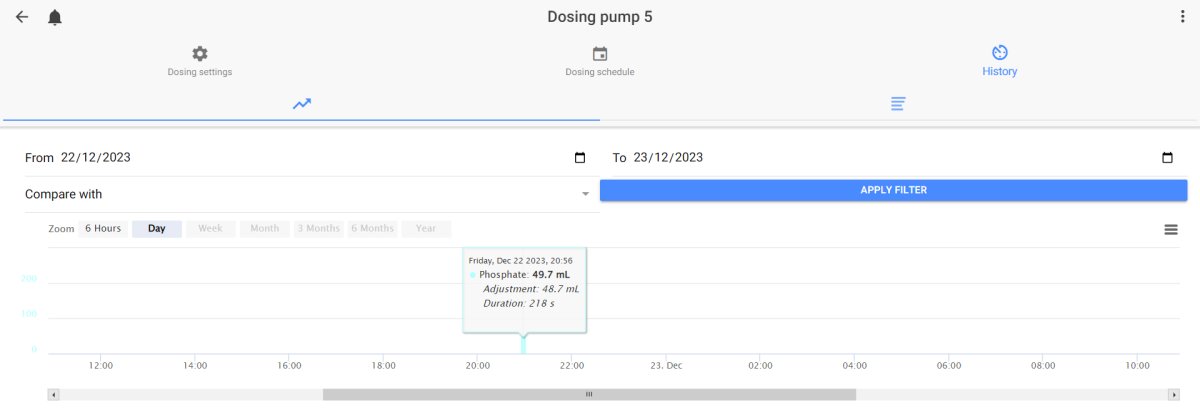Open the To date calendar picker
Screen dimensions: 1200x413
(1167, 158)
